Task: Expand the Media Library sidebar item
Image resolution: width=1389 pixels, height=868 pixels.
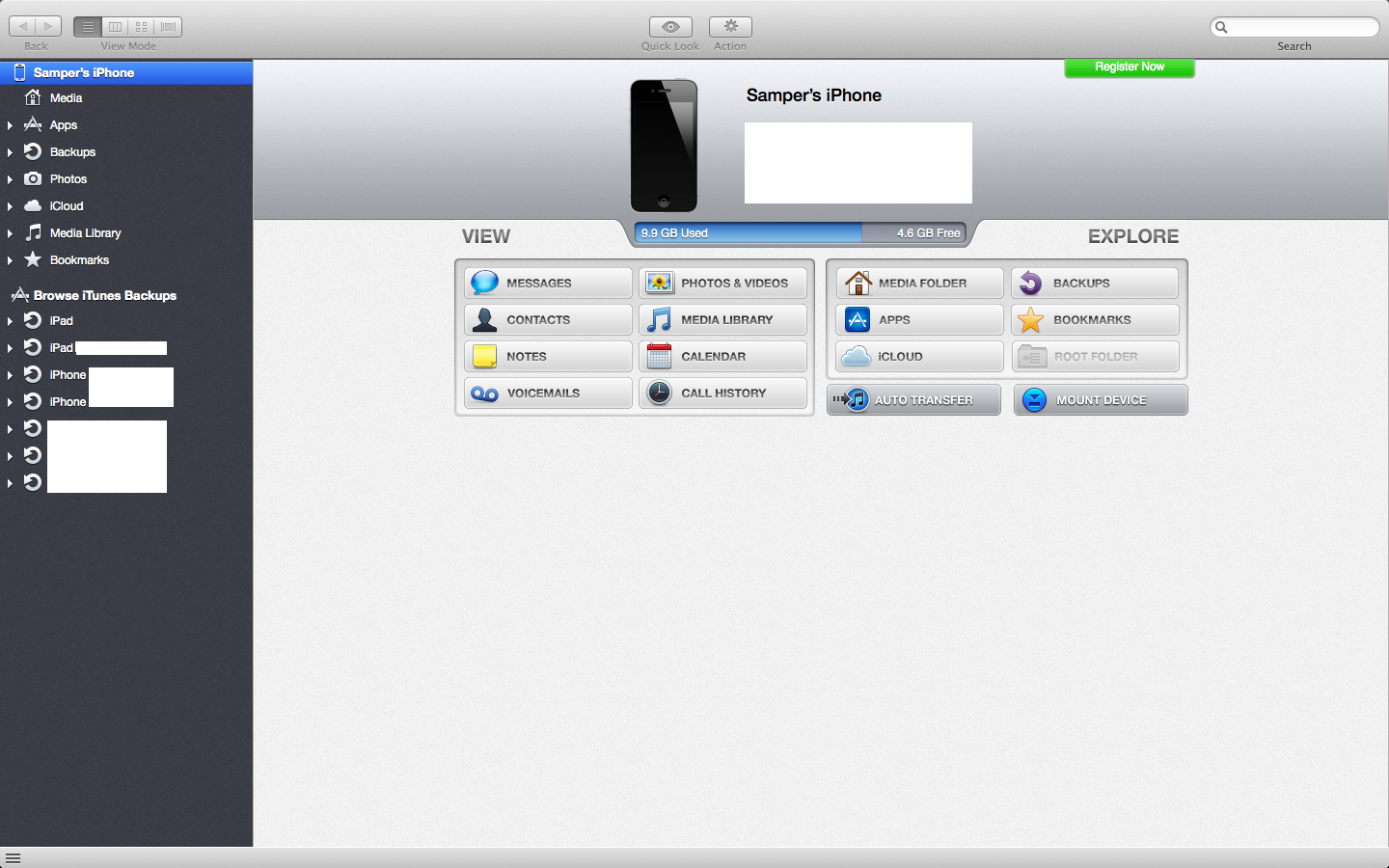Action: click(x=10, y=233)
